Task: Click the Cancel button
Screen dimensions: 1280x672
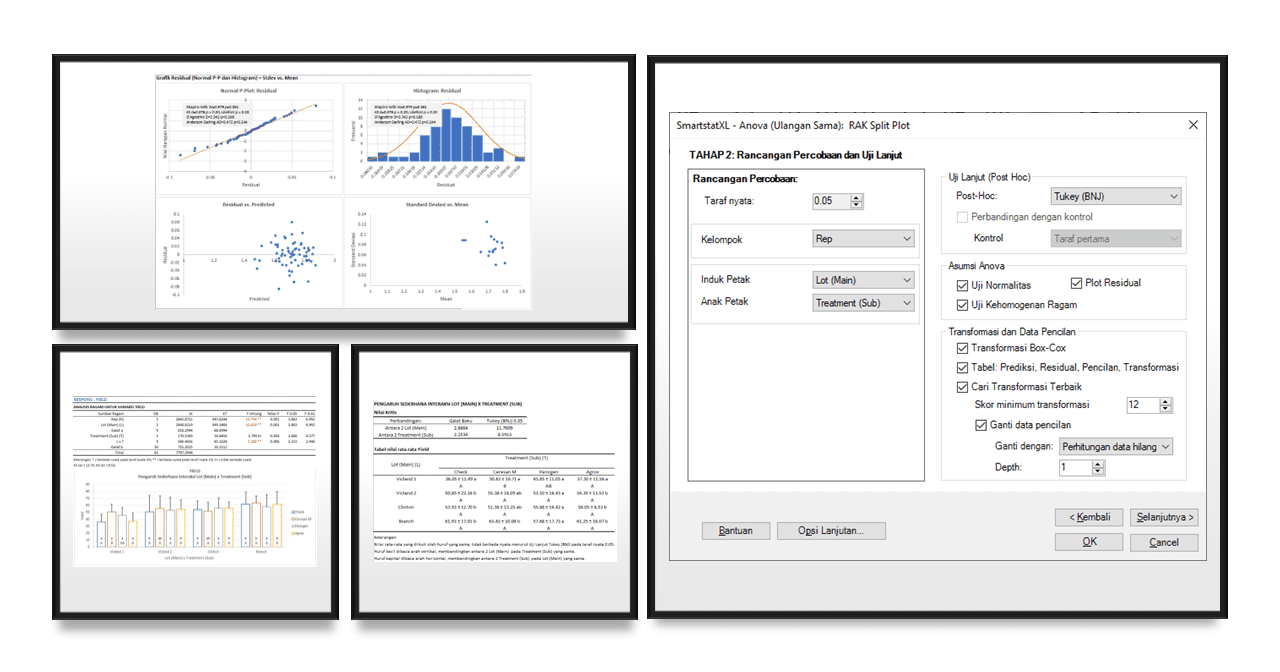Action: coord(1164,541)
